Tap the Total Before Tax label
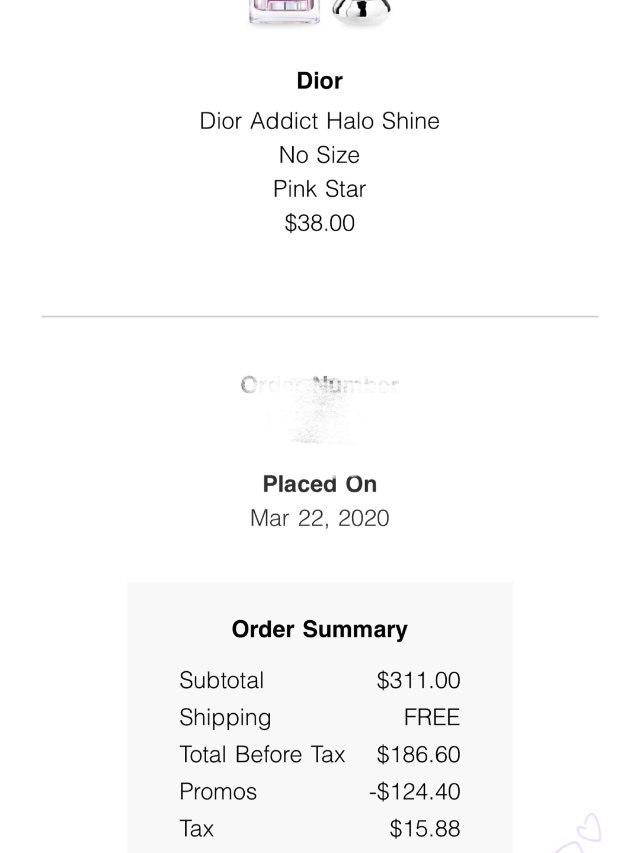This screenshot has width=640, height=853. [x=262, y=754]
